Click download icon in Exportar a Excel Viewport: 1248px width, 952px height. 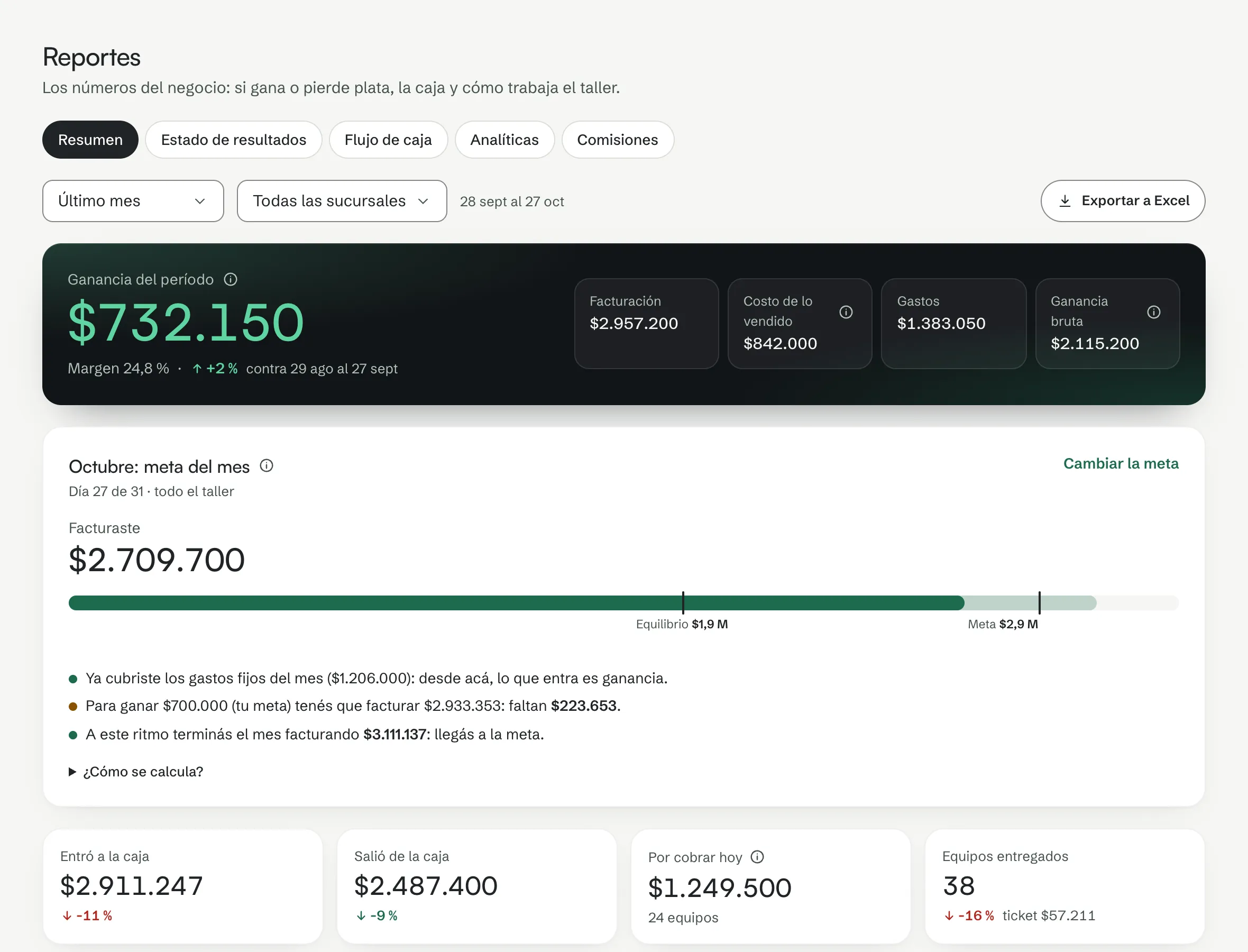pyautogui.click(x=1065, y=200)
